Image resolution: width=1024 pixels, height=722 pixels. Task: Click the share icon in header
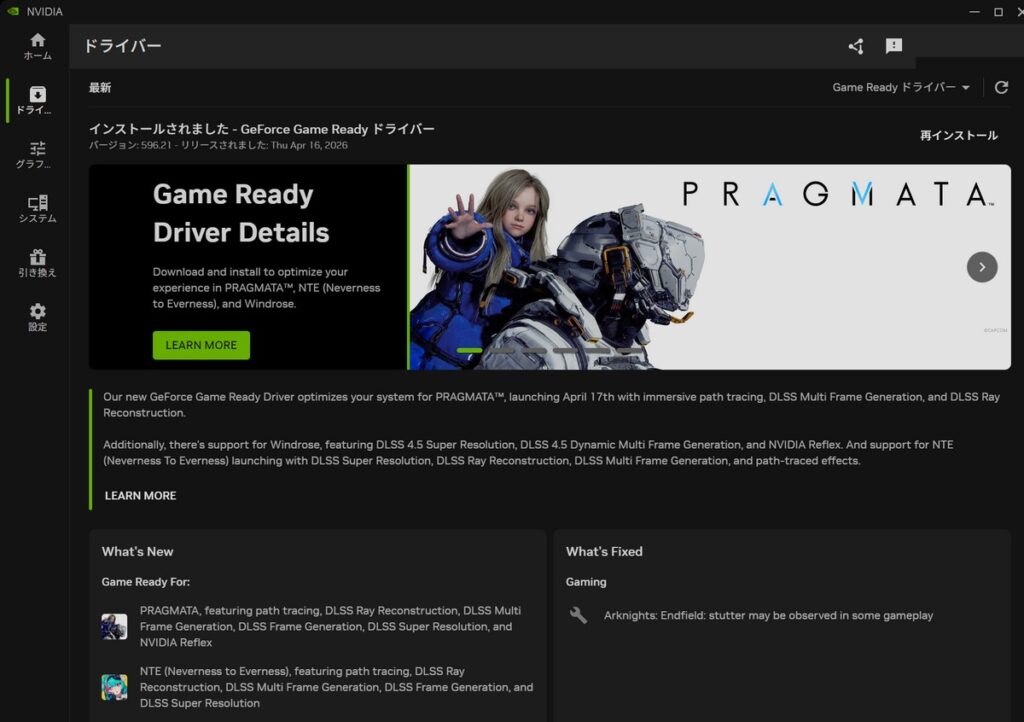click(855, 46)
